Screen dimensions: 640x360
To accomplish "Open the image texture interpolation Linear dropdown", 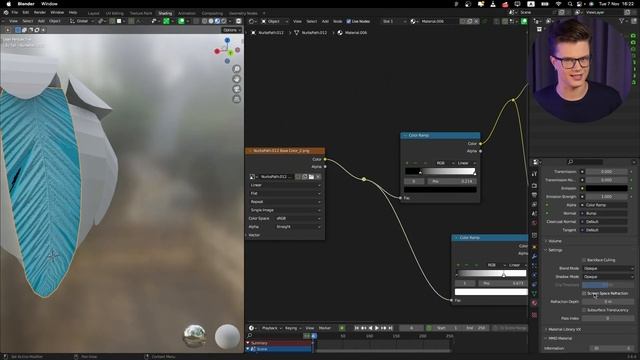I will pyautogui.click(x=284, y=185).
